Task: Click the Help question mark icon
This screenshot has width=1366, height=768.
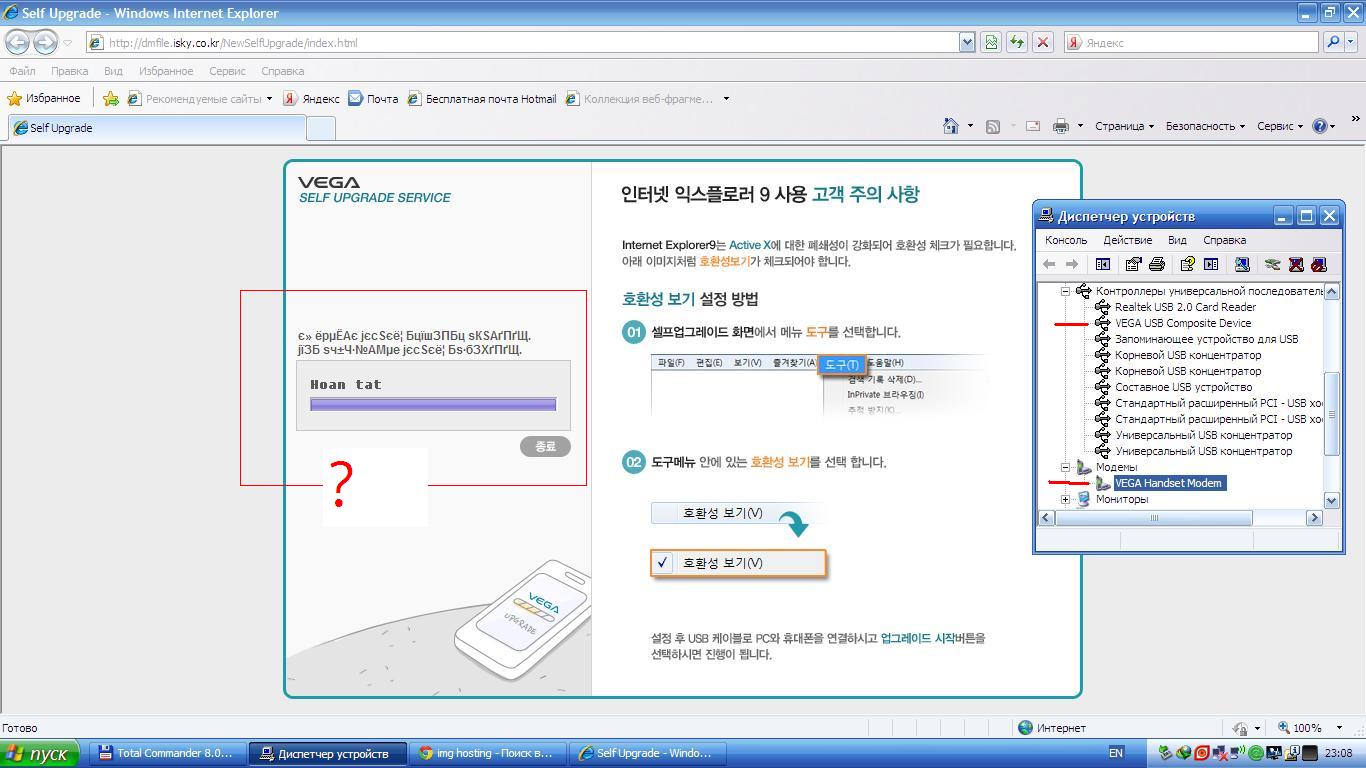Action: [1319, 126]
